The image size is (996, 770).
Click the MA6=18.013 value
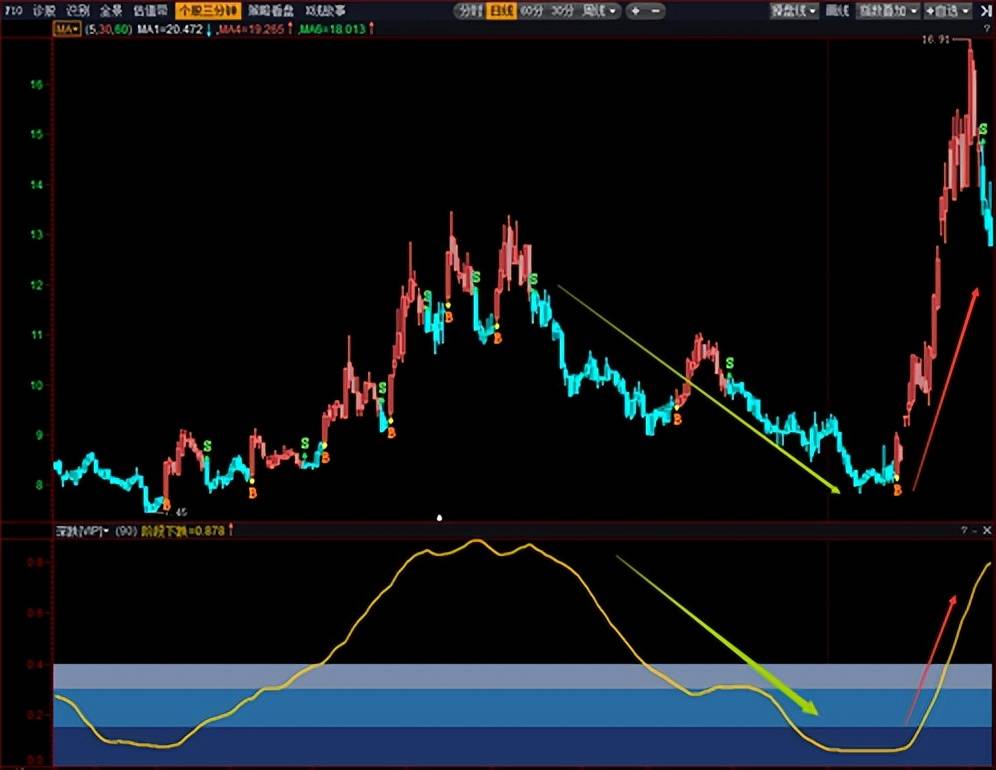tap(333, 29)
